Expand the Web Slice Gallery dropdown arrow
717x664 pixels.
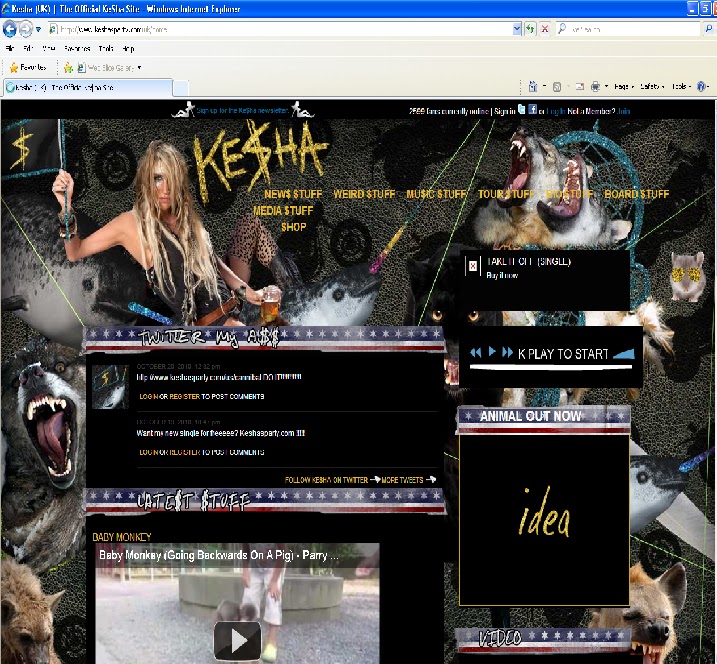[139, 68]
